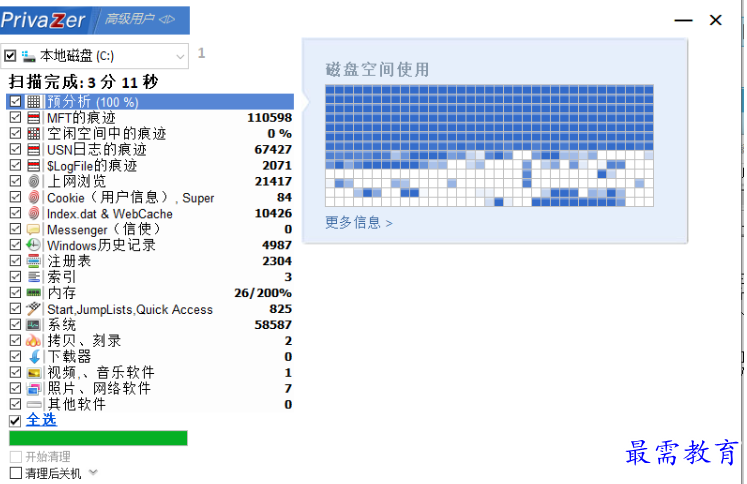Click the 其他软件 icon
The image size is (747, 484).
point(33,404)
